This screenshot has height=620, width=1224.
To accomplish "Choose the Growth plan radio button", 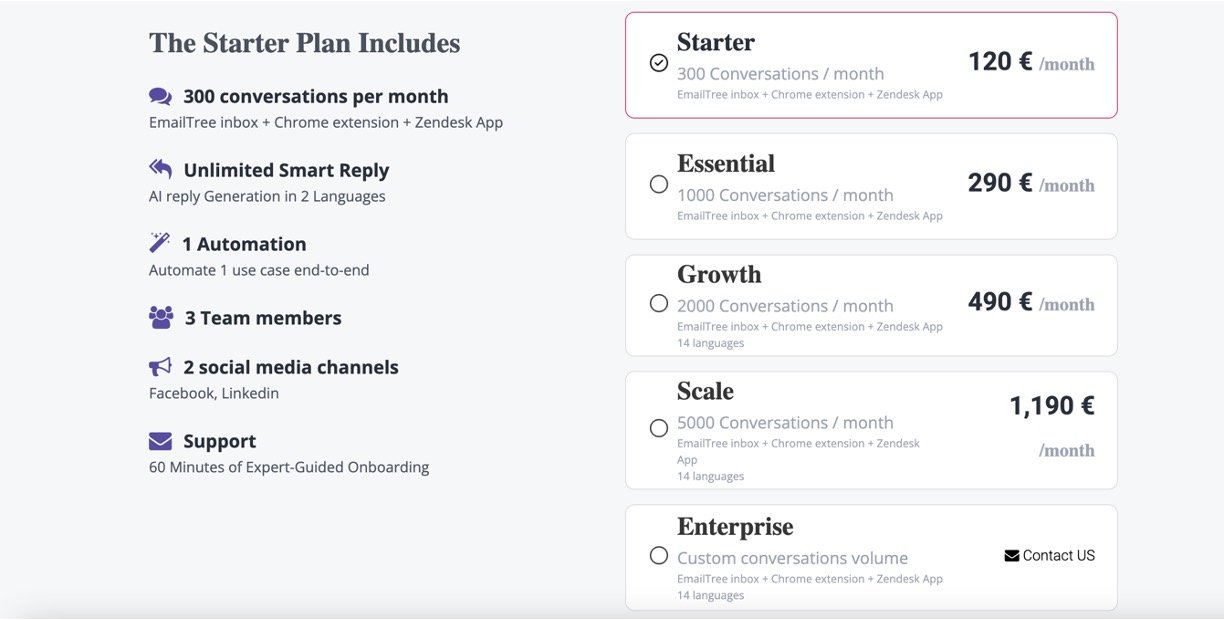I will [658, 303].
